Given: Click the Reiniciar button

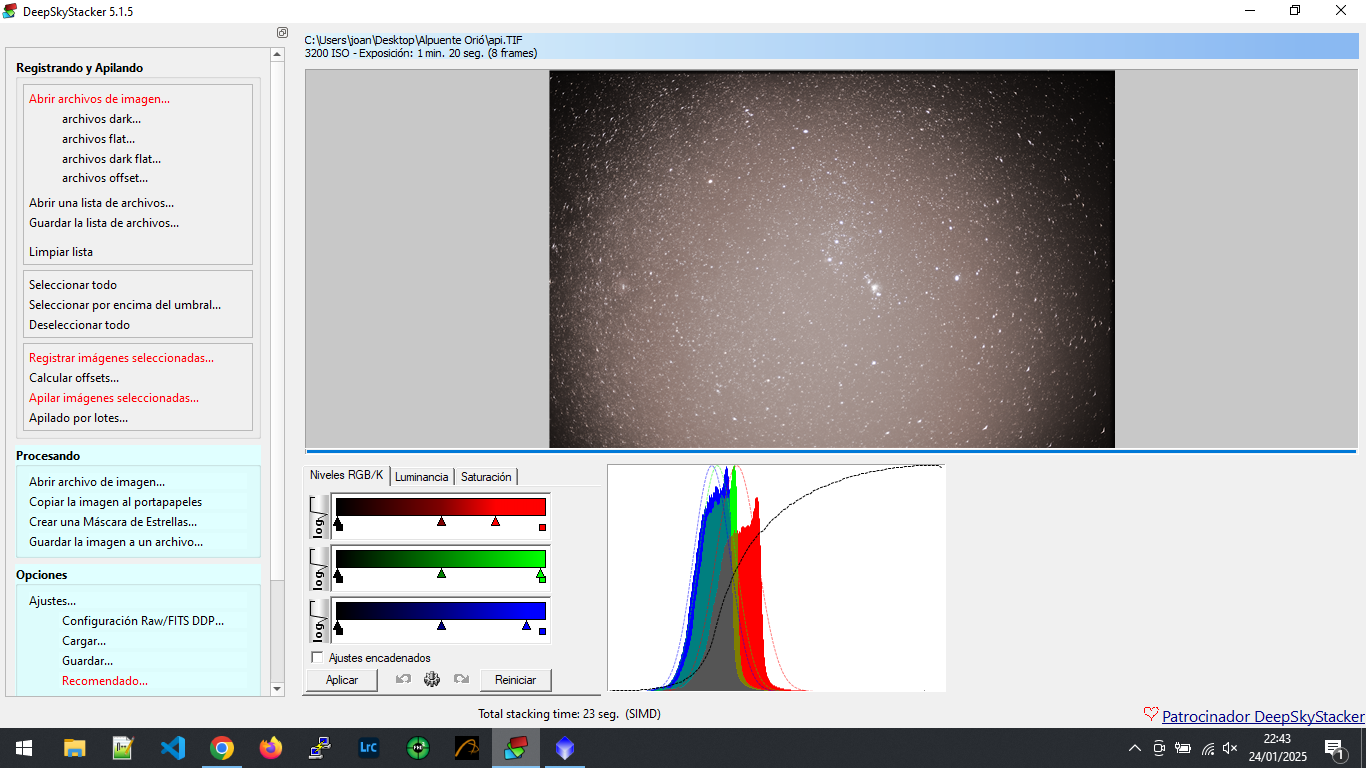Looking at the screenshot, I should coord(516,680).
